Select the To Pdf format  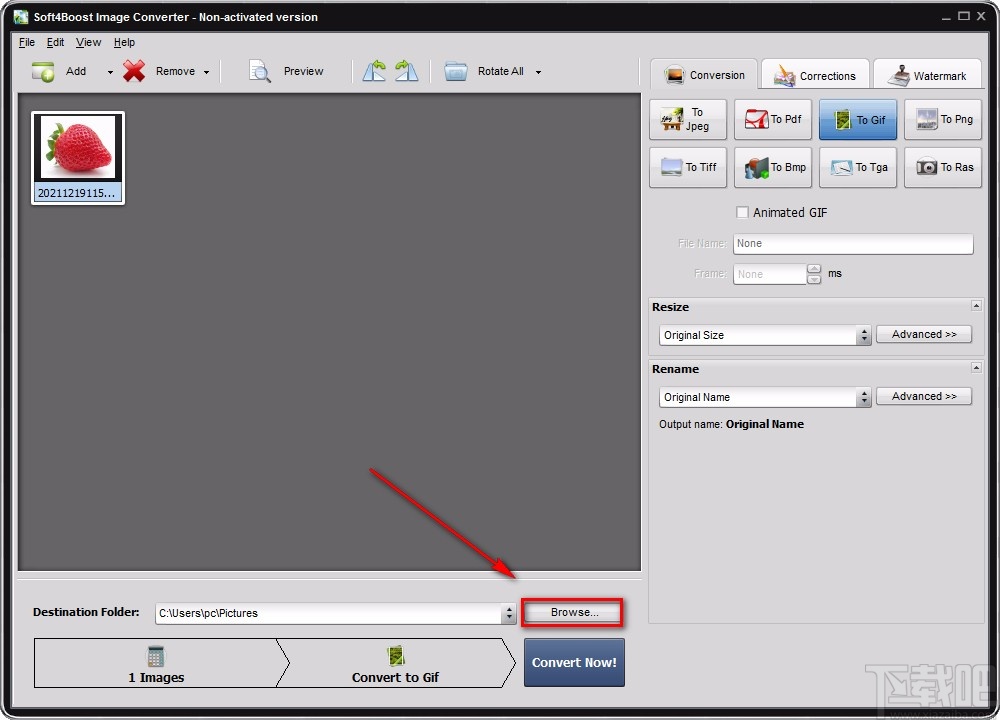[773, 119]
